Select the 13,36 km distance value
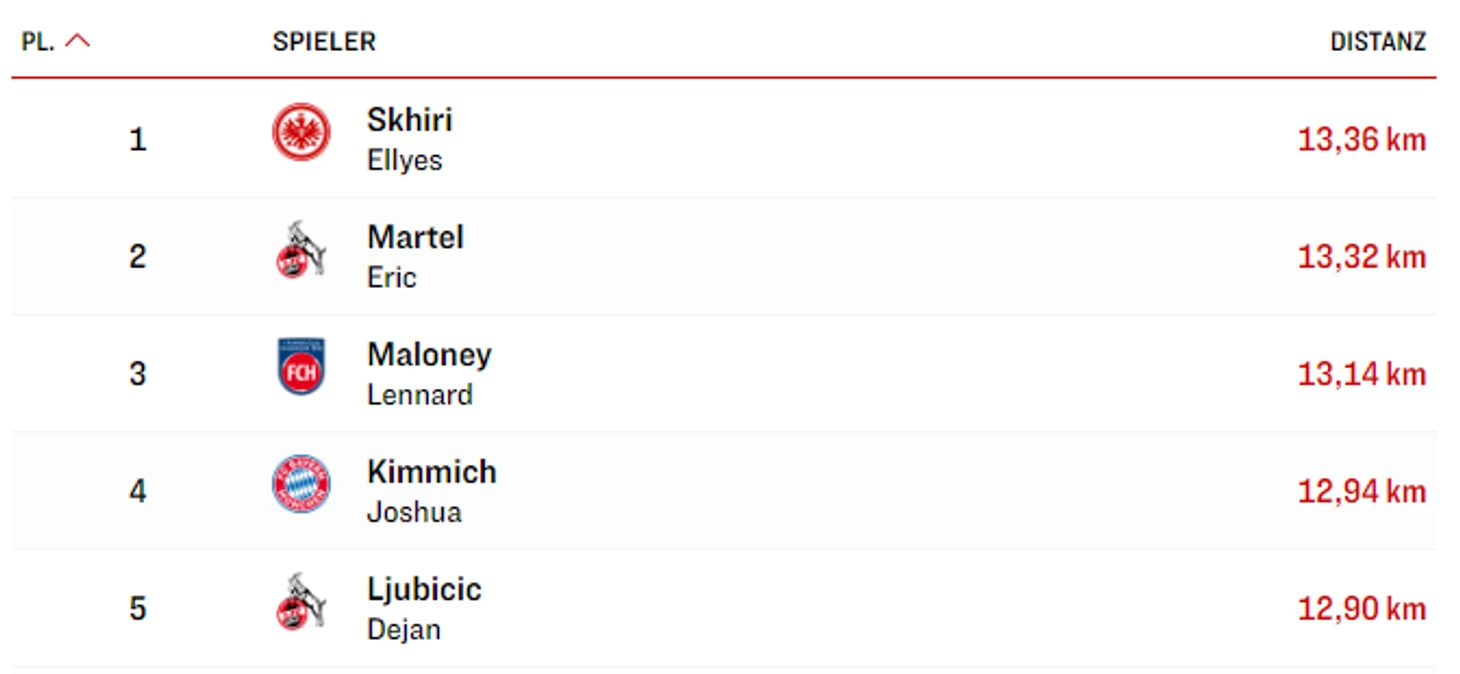This screenshot has width=1460, height=674. pos(1362,139)
